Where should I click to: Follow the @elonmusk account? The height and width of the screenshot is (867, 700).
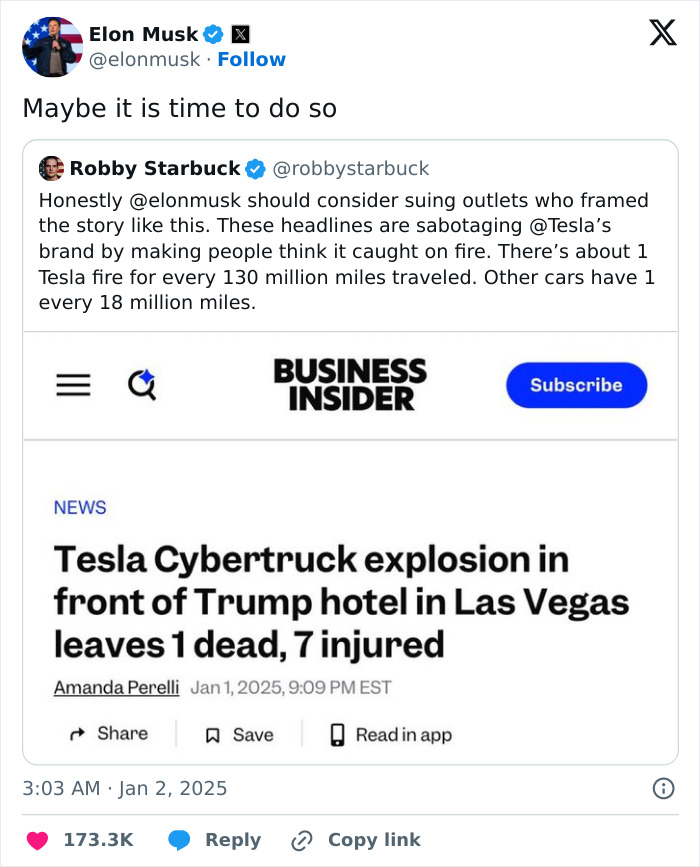click(x=251, y=59)
